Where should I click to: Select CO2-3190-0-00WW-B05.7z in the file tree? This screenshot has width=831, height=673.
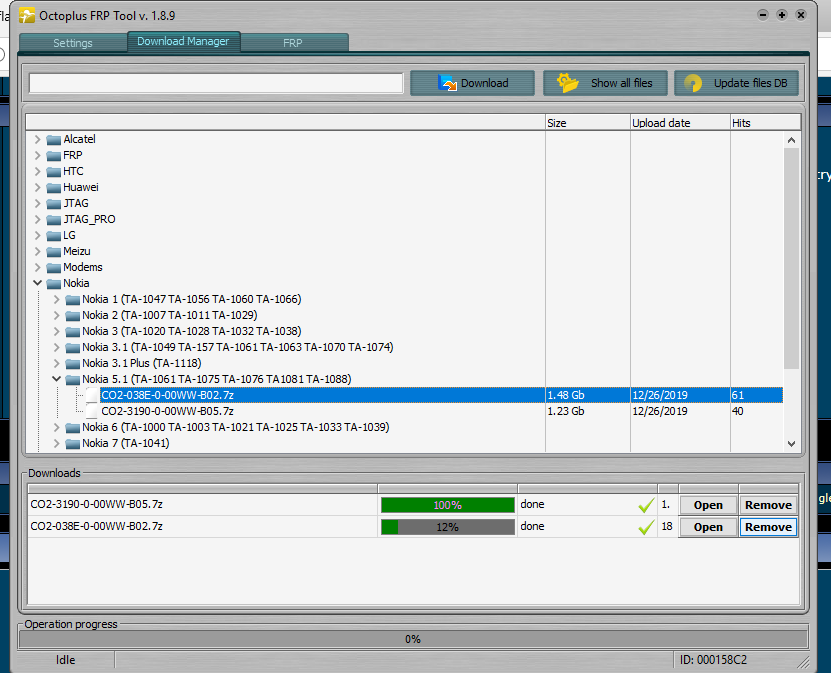[x=167, y=411]
